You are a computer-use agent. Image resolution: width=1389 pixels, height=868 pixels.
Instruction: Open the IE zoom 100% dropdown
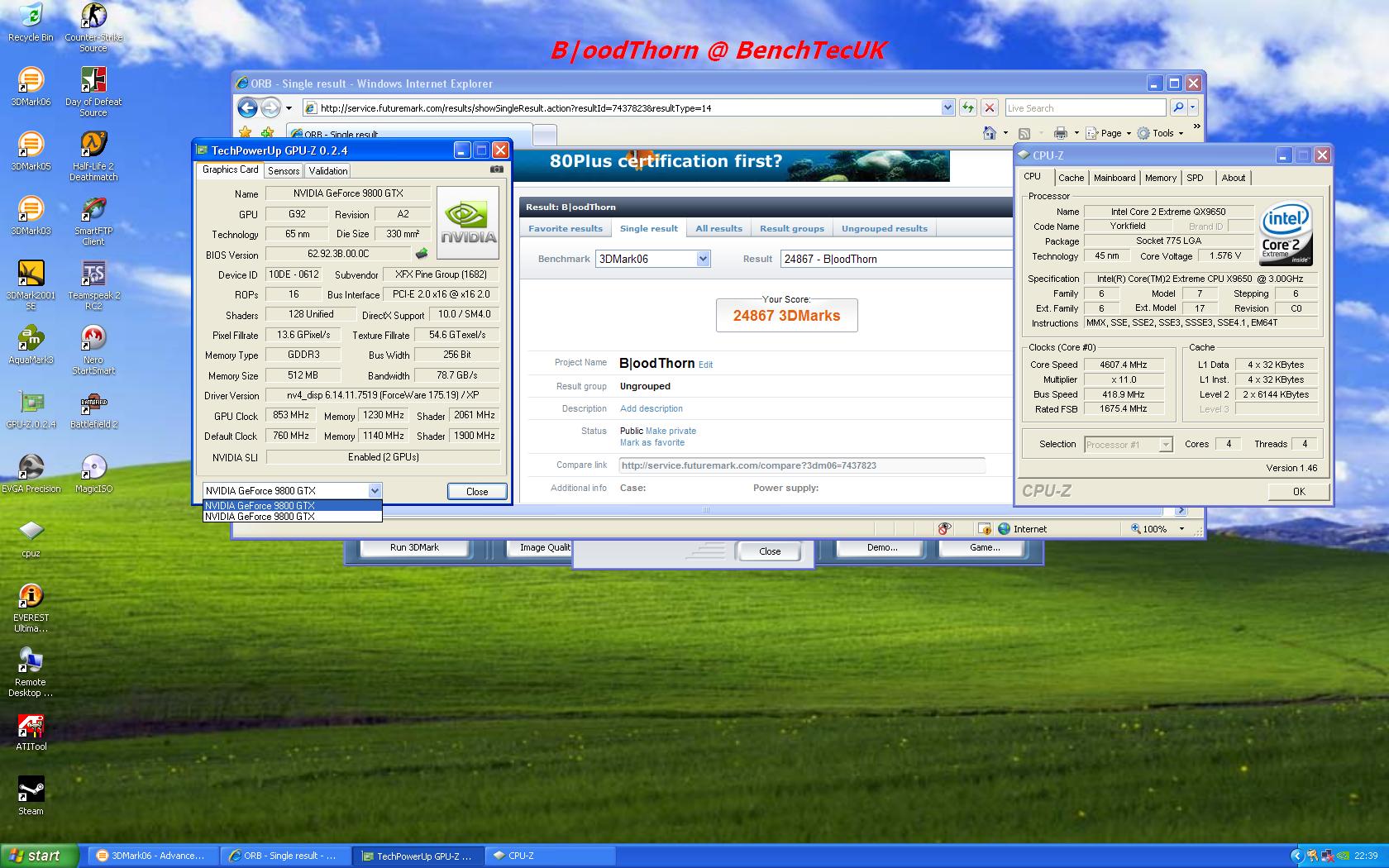pos(1181,529)
